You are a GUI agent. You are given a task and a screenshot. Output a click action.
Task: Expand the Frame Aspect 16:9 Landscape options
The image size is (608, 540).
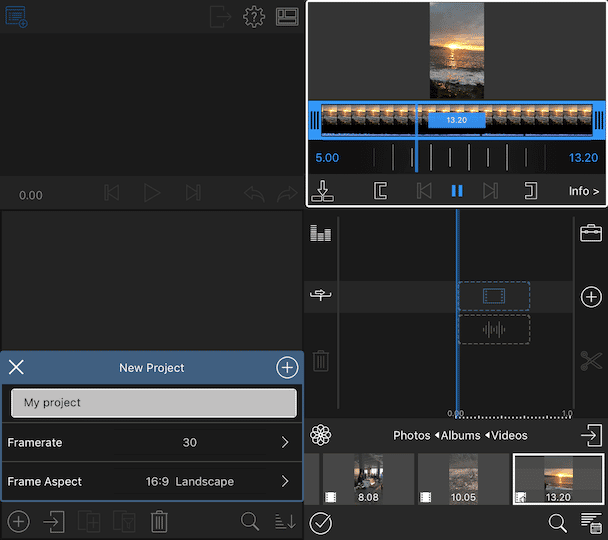coord(152,481)
